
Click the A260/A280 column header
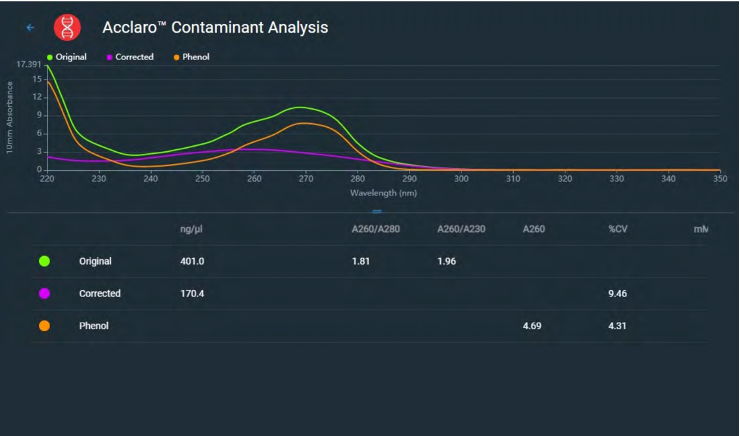(374, 230)
